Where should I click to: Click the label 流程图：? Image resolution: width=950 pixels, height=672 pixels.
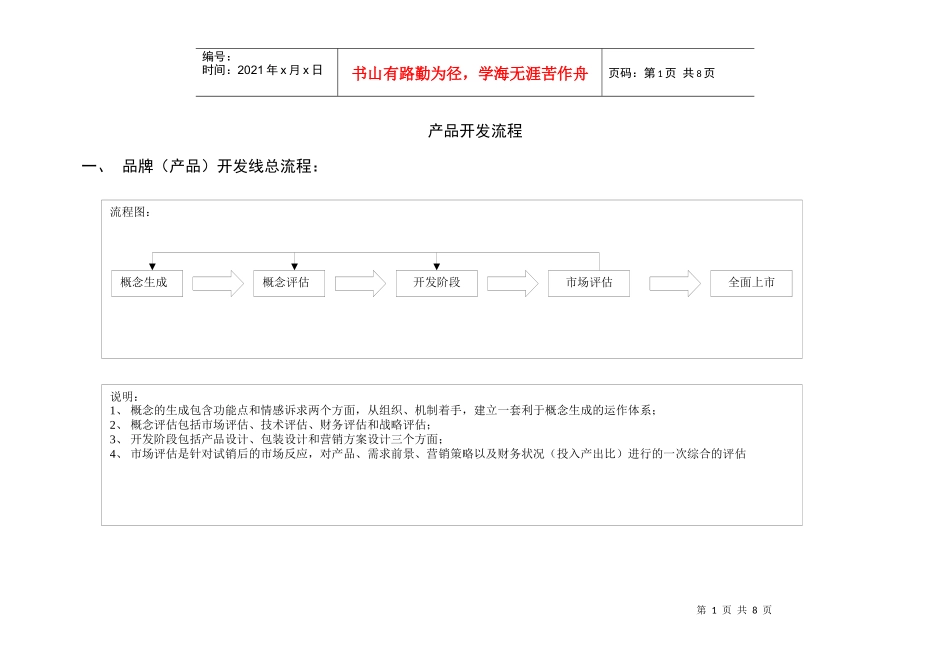[130, 212]
